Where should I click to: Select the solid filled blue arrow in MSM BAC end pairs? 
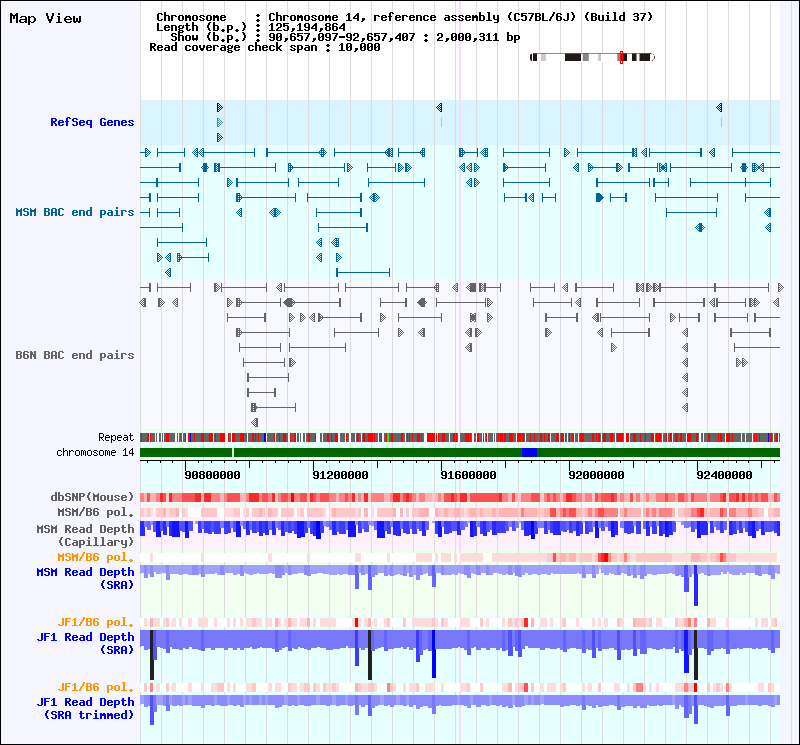[x=600, y=197]
